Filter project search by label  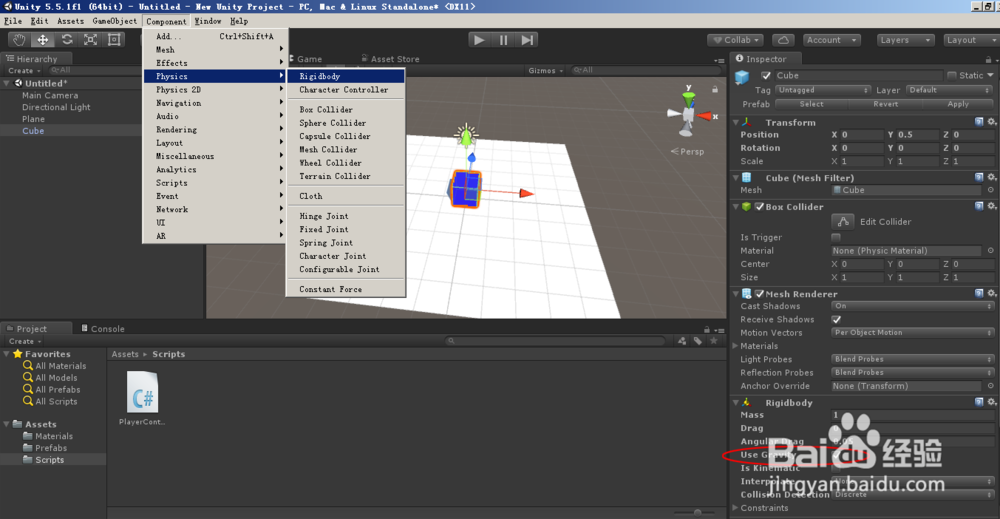[x=698, y=341]
